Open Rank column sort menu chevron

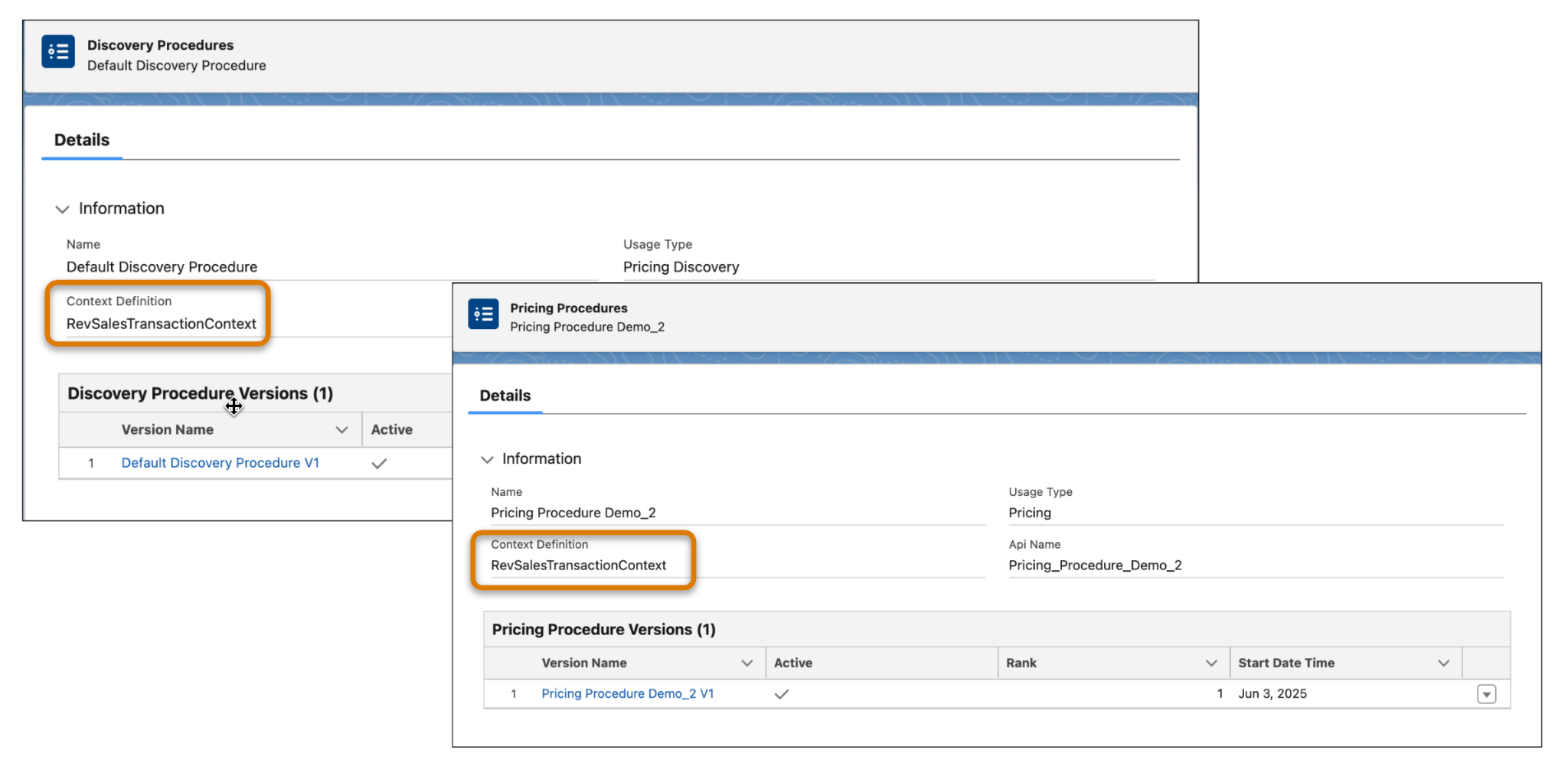coord(1211,663)
